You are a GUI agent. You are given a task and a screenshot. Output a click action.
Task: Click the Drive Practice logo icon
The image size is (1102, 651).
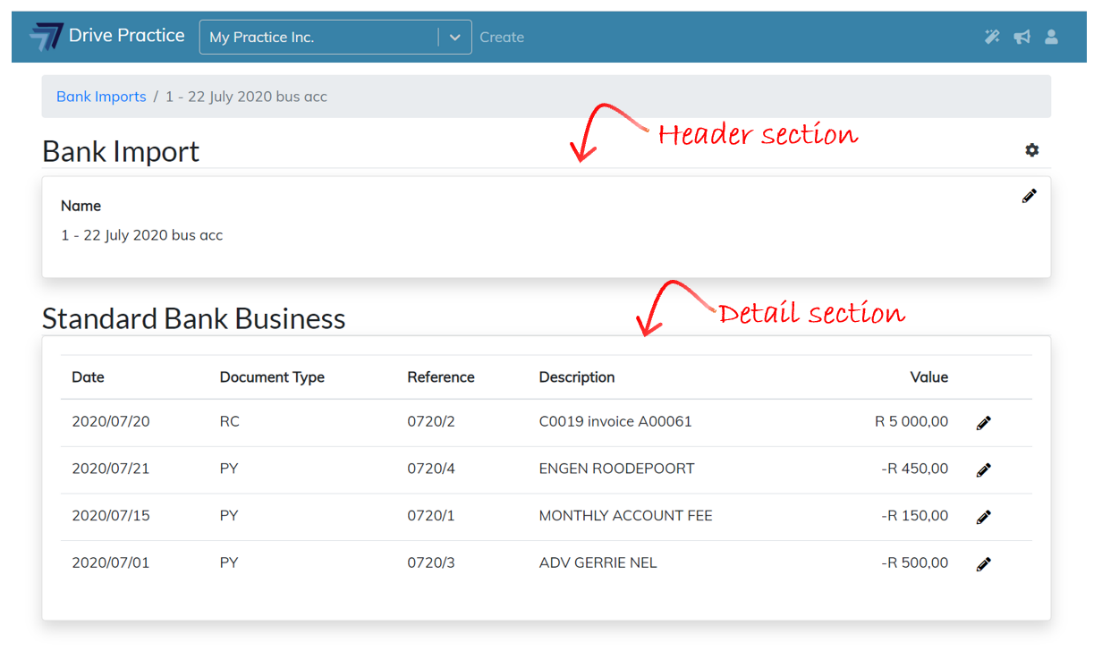46,36
